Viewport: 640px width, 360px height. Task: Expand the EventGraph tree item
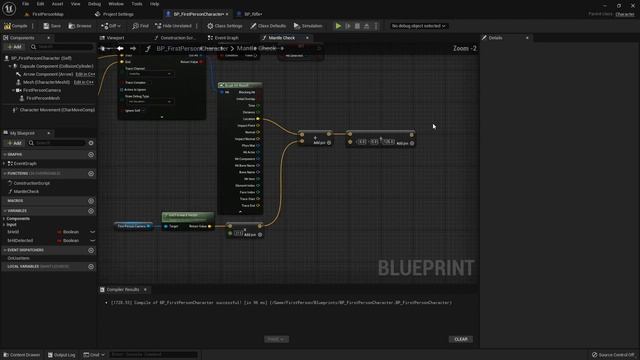4,163
